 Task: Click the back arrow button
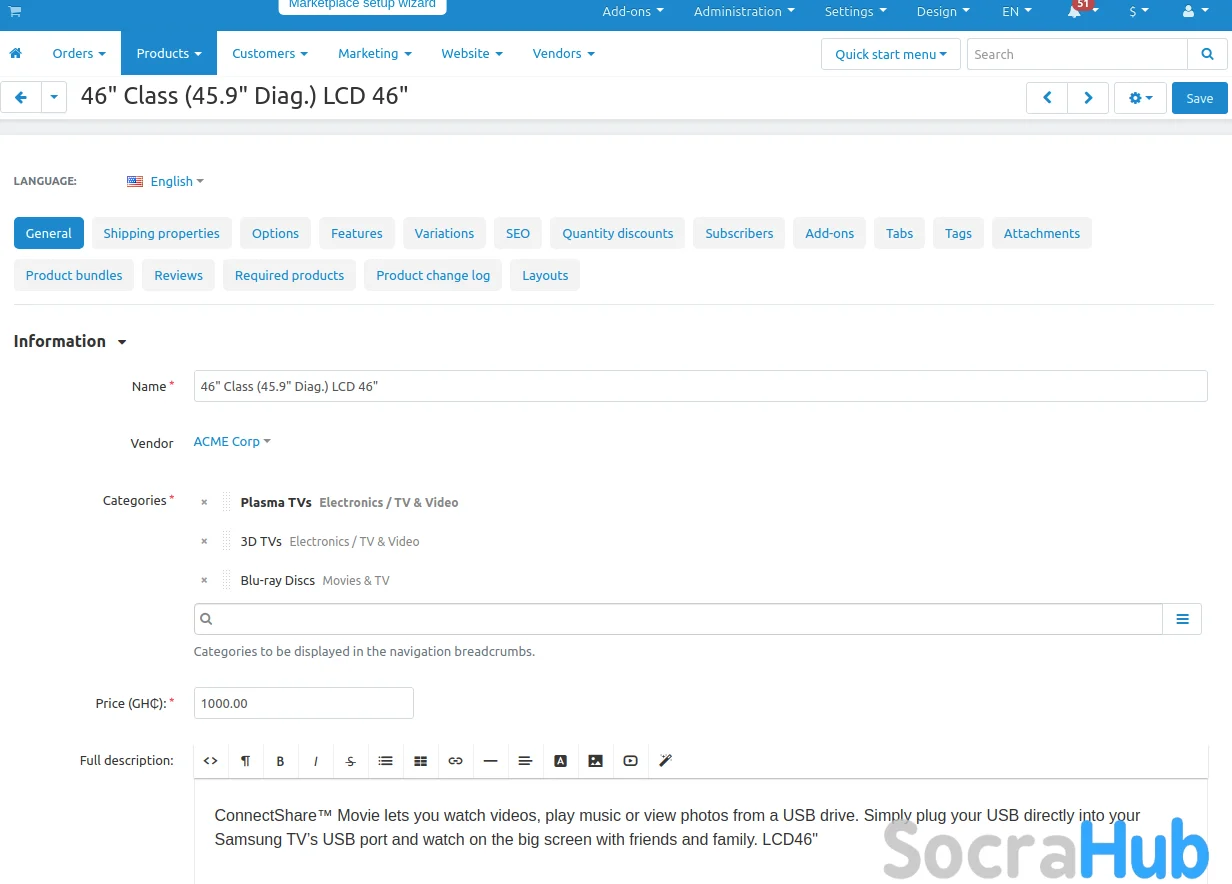(x=21, y=98)
